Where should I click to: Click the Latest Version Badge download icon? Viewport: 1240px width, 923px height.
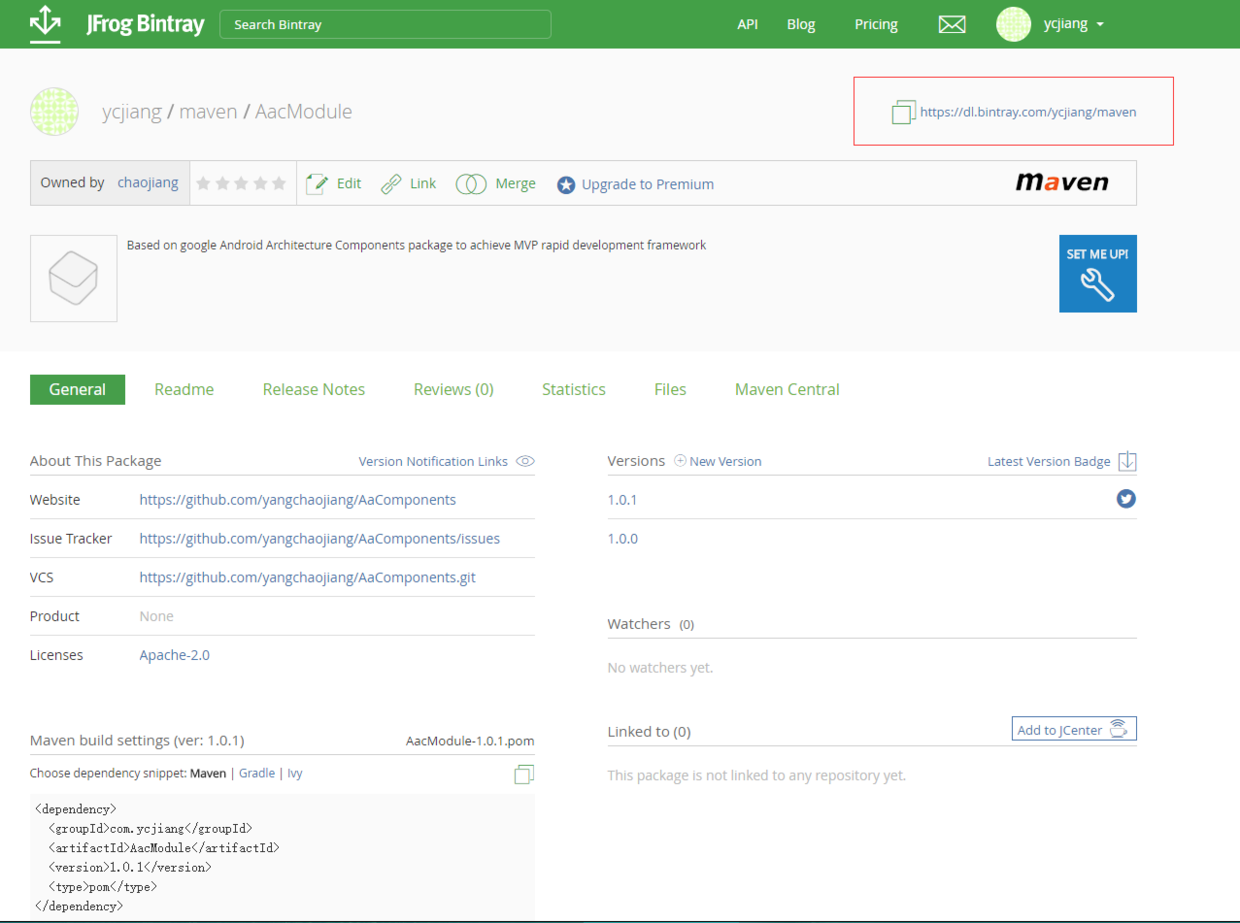pyautogui.click(x=1127, y=461)
